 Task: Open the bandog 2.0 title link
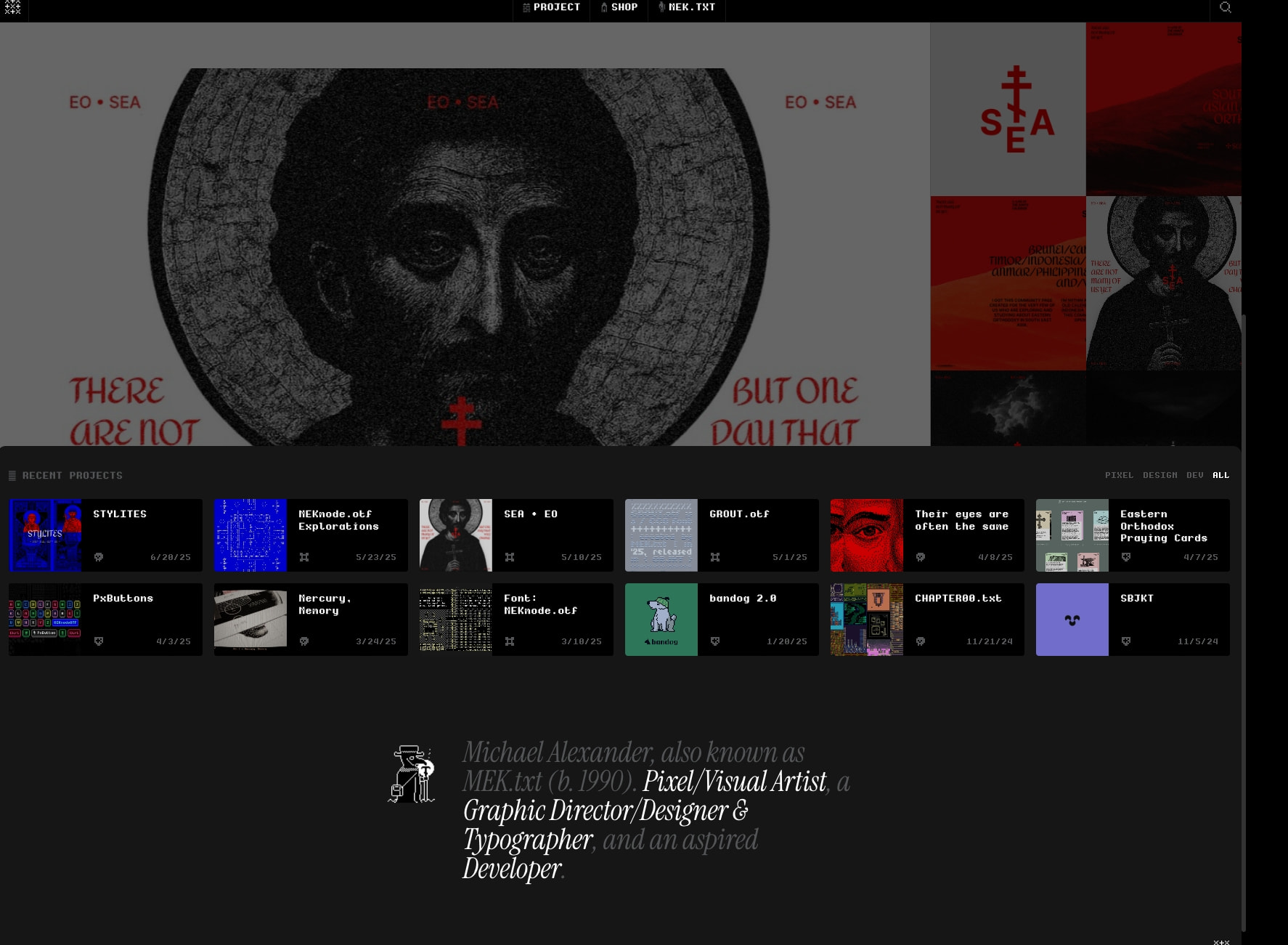tap(743, 599)
